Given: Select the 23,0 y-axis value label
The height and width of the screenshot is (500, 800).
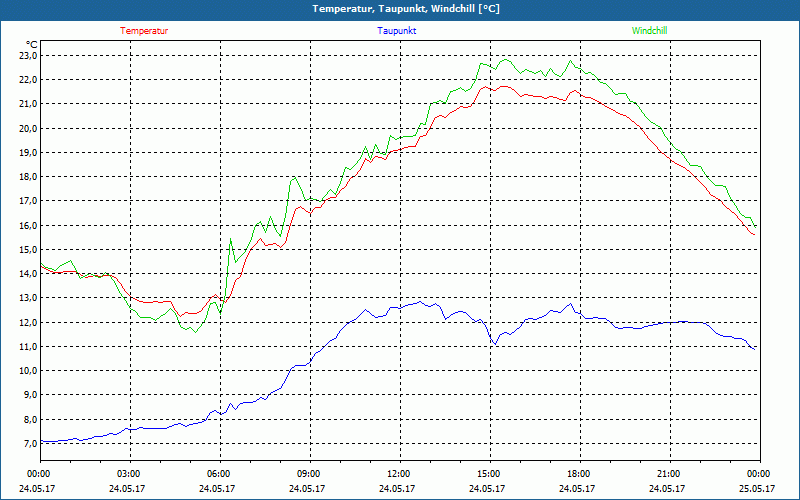Looking at the screenshot, I should (26, 56).
